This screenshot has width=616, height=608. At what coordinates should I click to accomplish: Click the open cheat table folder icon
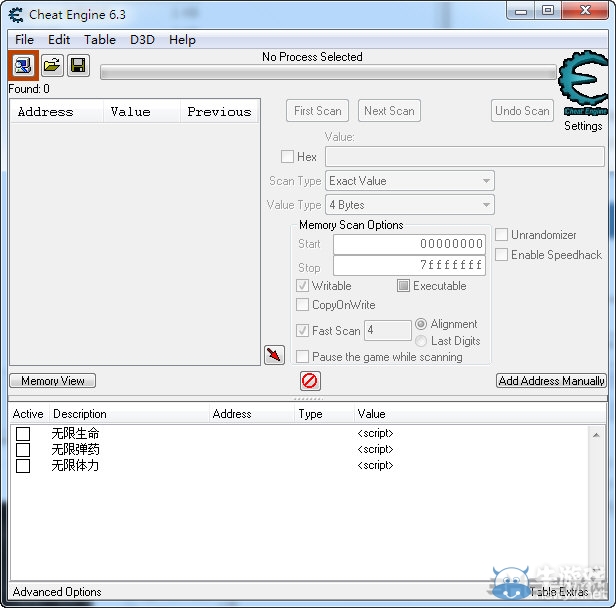click(x=52, y=65)
